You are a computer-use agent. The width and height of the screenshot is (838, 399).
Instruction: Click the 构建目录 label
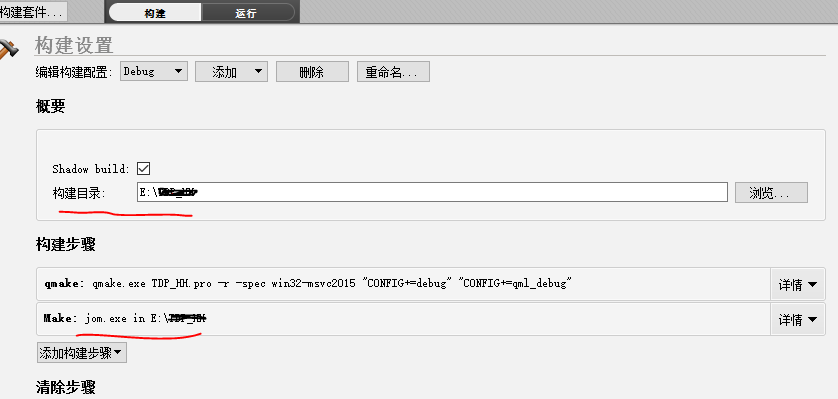click(x=79, y=193)
